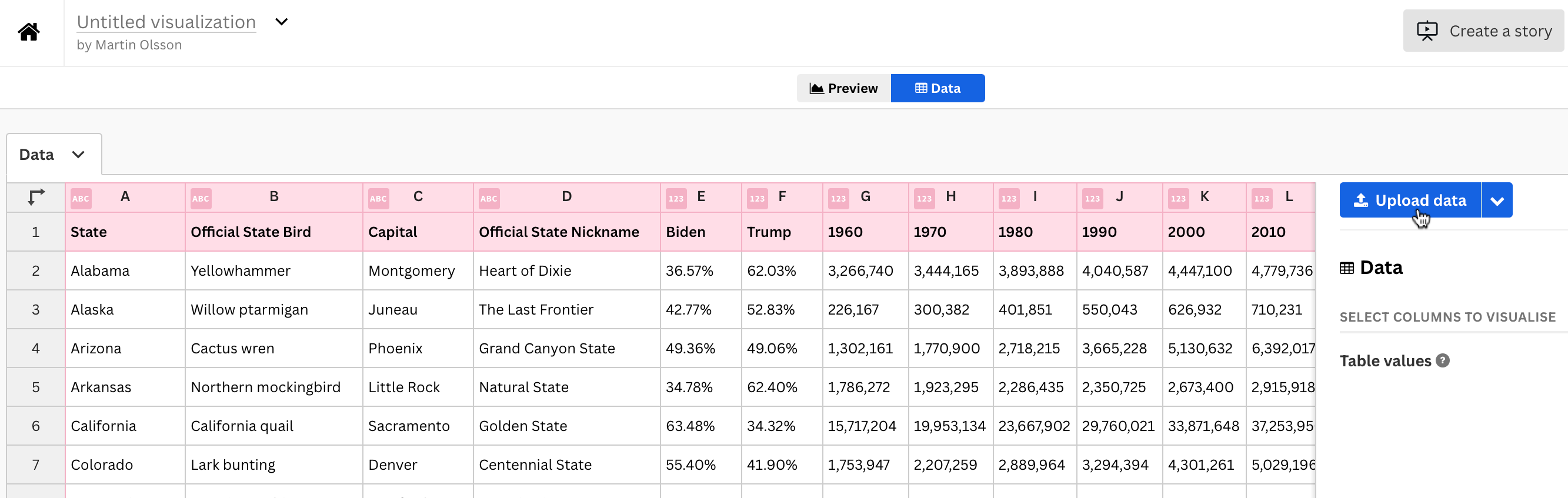Click the Create a story button
Viewport: 1568px width, 498px height.
click(1483, 31)
